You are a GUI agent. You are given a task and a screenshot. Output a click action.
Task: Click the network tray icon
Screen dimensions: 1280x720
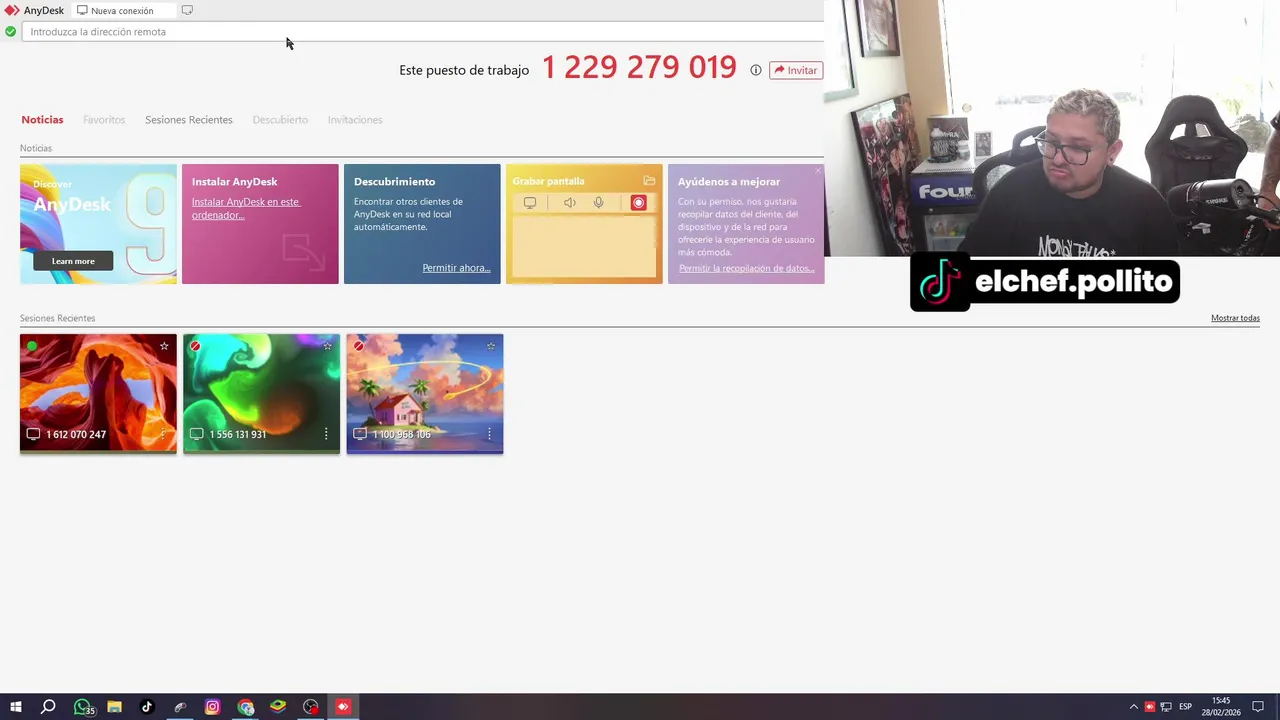coord(1166,707)
